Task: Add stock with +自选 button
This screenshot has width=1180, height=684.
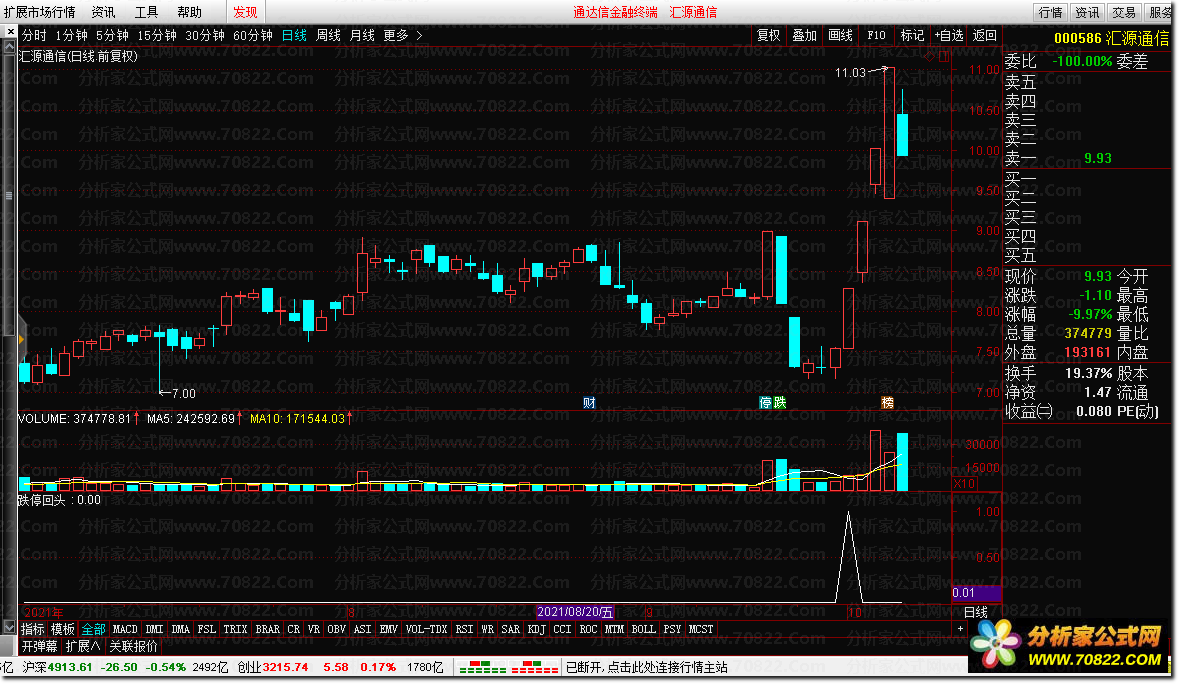Action: 949,35
